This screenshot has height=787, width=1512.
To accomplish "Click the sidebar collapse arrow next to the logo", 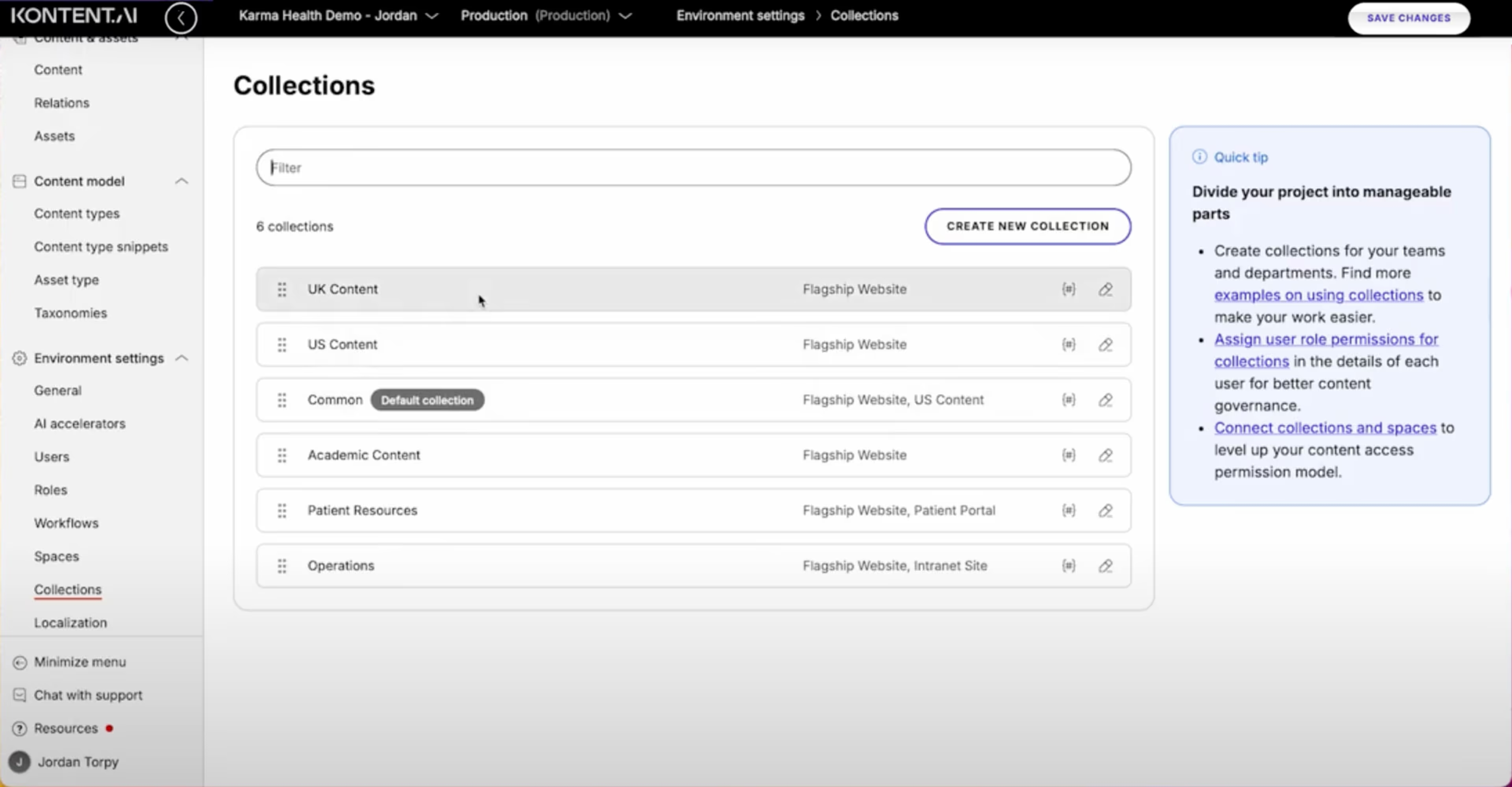I will click(181, 18).
